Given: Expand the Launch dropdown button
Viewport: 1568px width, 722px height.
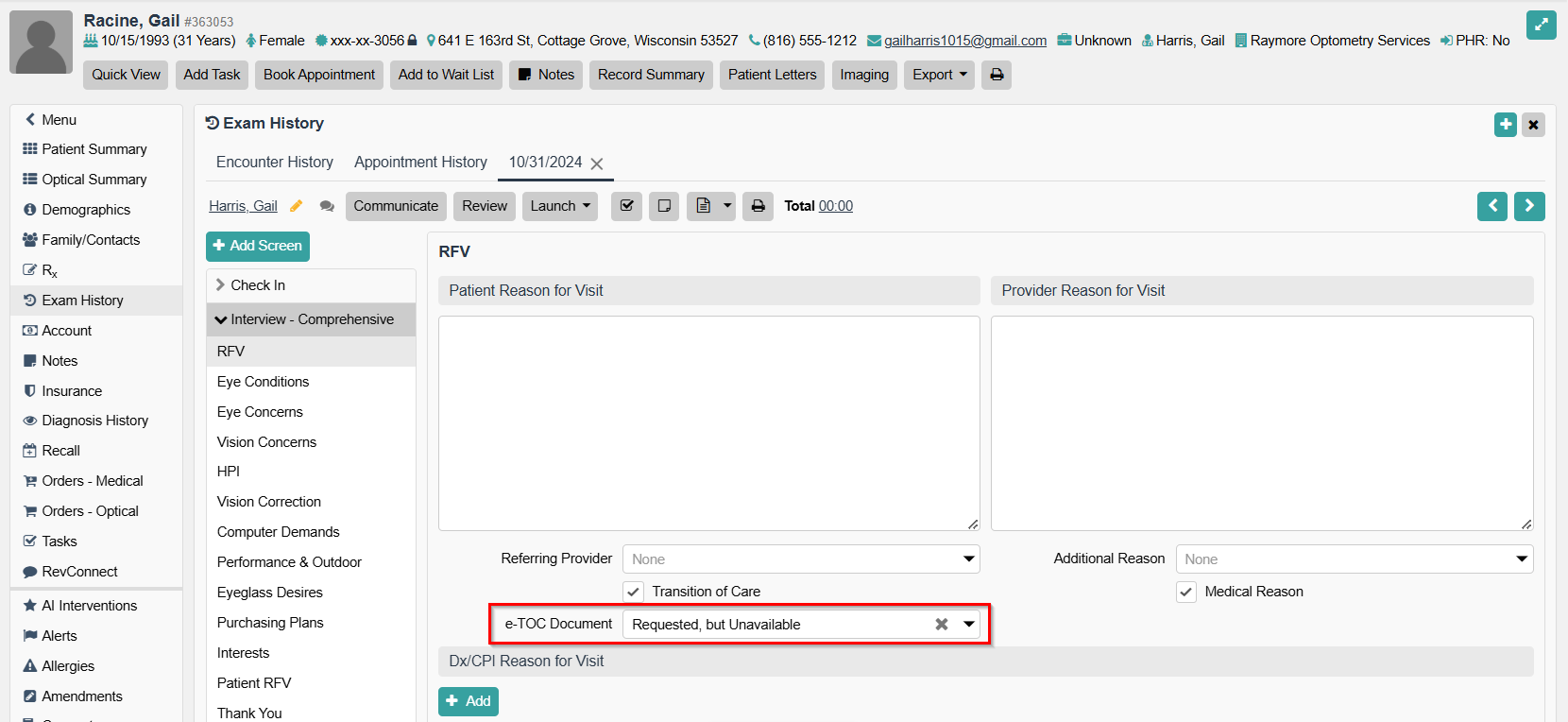Looking at the screenshot, I should pos(559,206).
